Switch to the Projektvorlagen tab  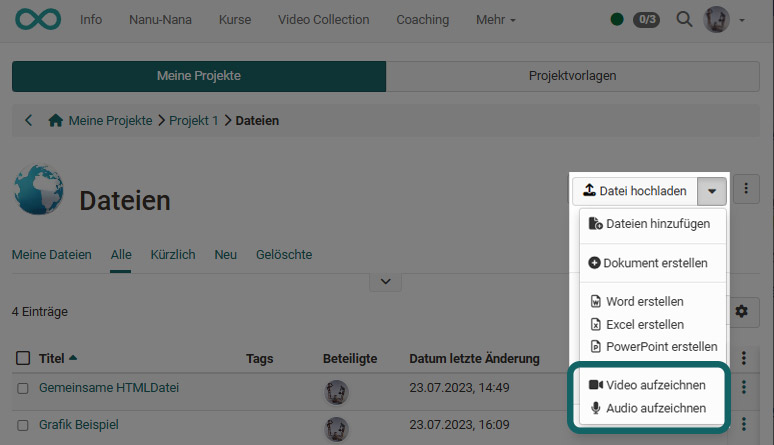pos(572,76)
